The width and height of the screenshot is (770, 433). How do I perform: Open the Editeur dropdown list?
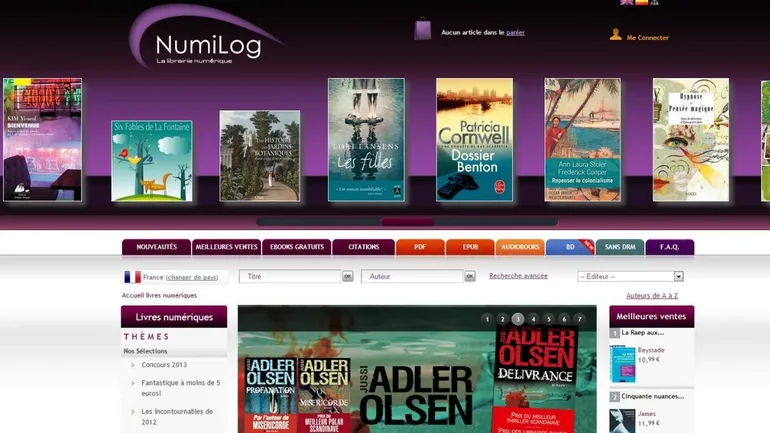tap(678, 276)
